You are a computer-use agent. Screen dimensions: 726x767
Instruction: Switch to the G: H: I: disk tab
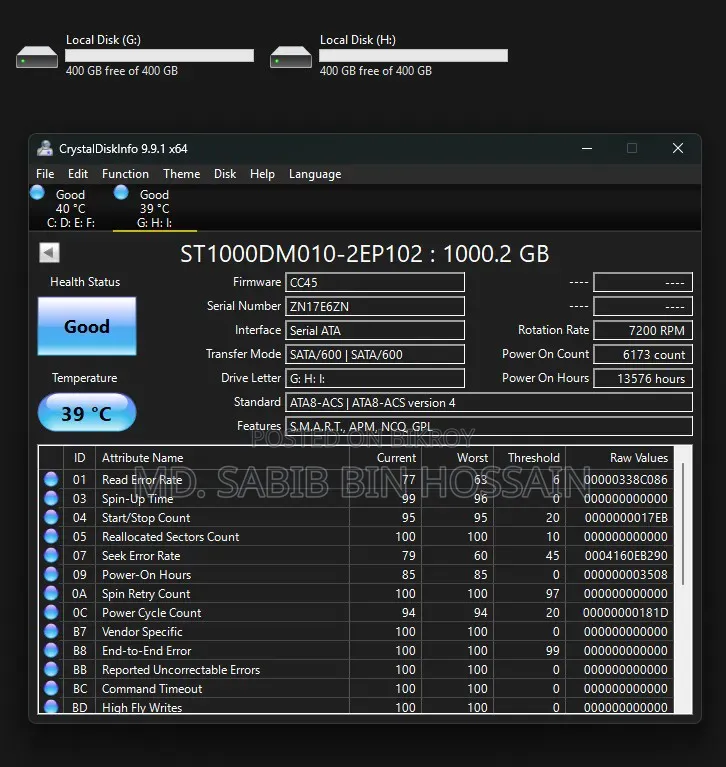[155, 208]
